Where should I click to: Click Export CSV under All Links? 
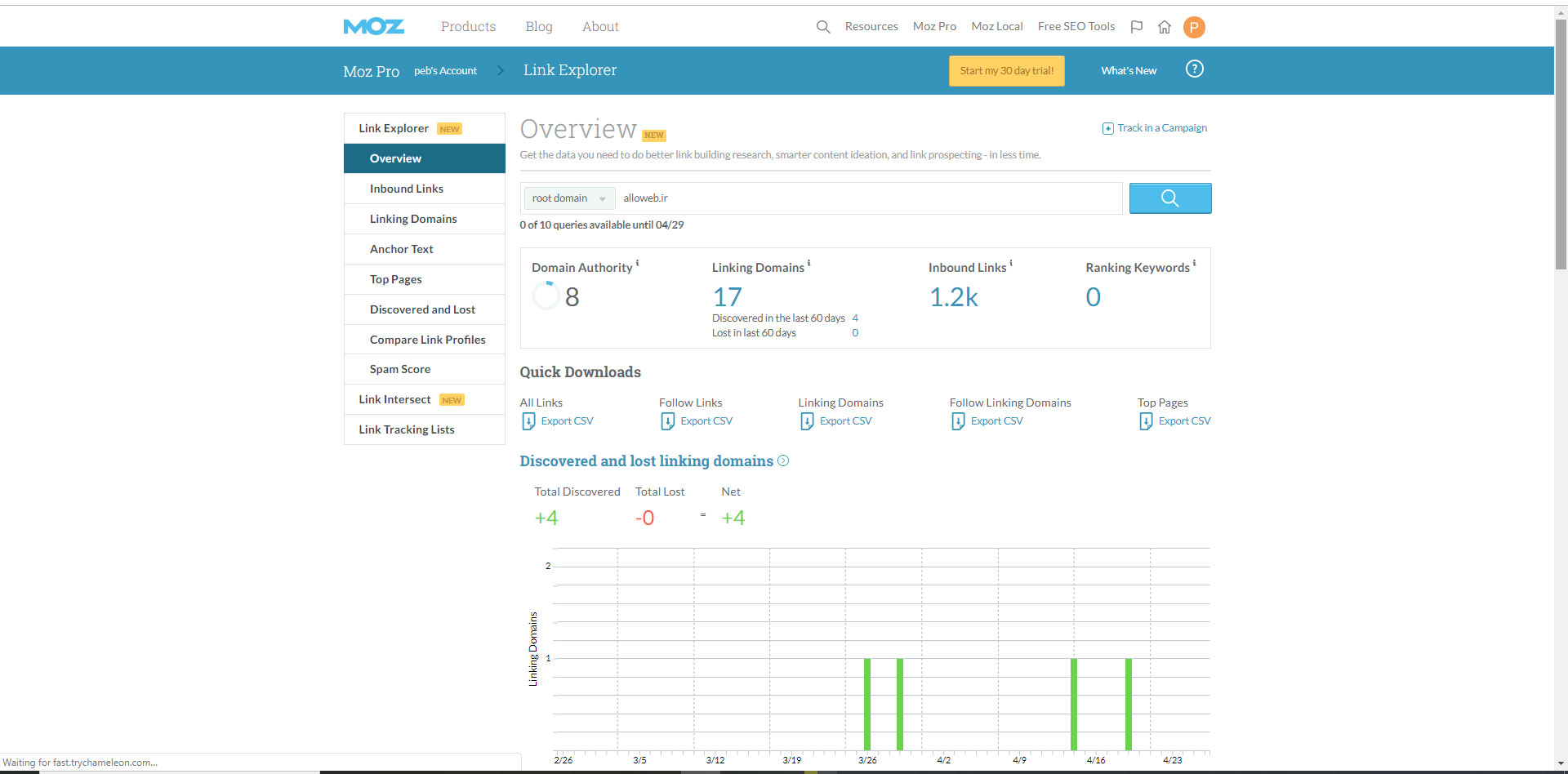tap(567, 421)
